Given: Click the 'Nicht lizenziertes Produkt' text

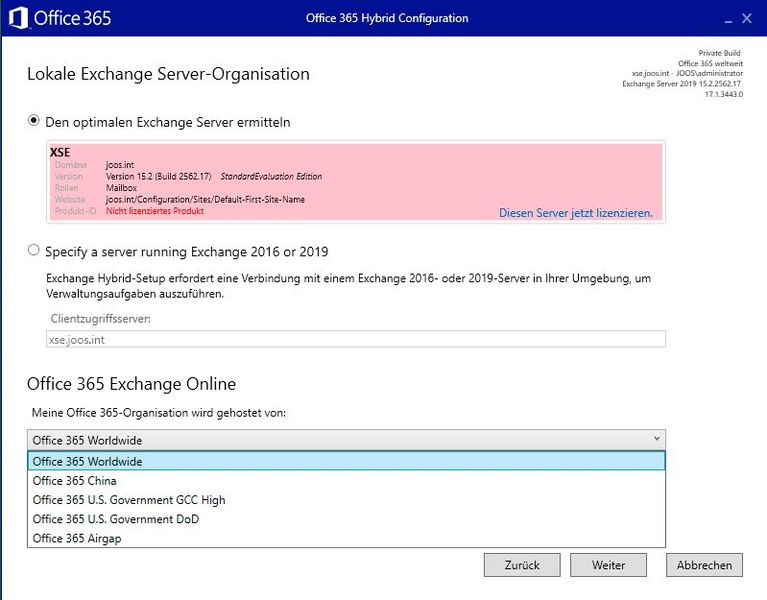Looking at the screenshot, I should 155,211.
